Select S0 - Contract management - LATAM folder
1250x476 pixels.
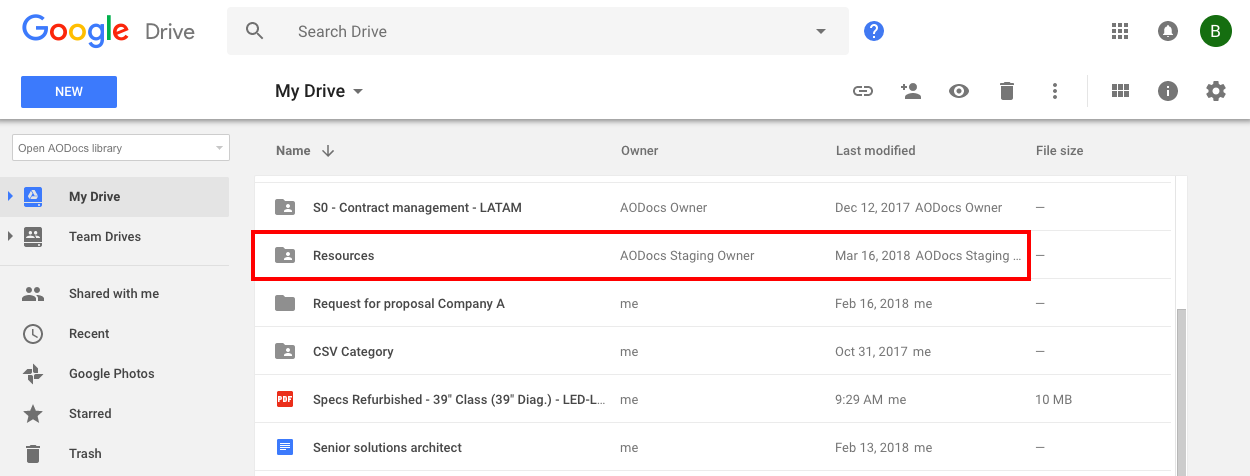(715, 208)
